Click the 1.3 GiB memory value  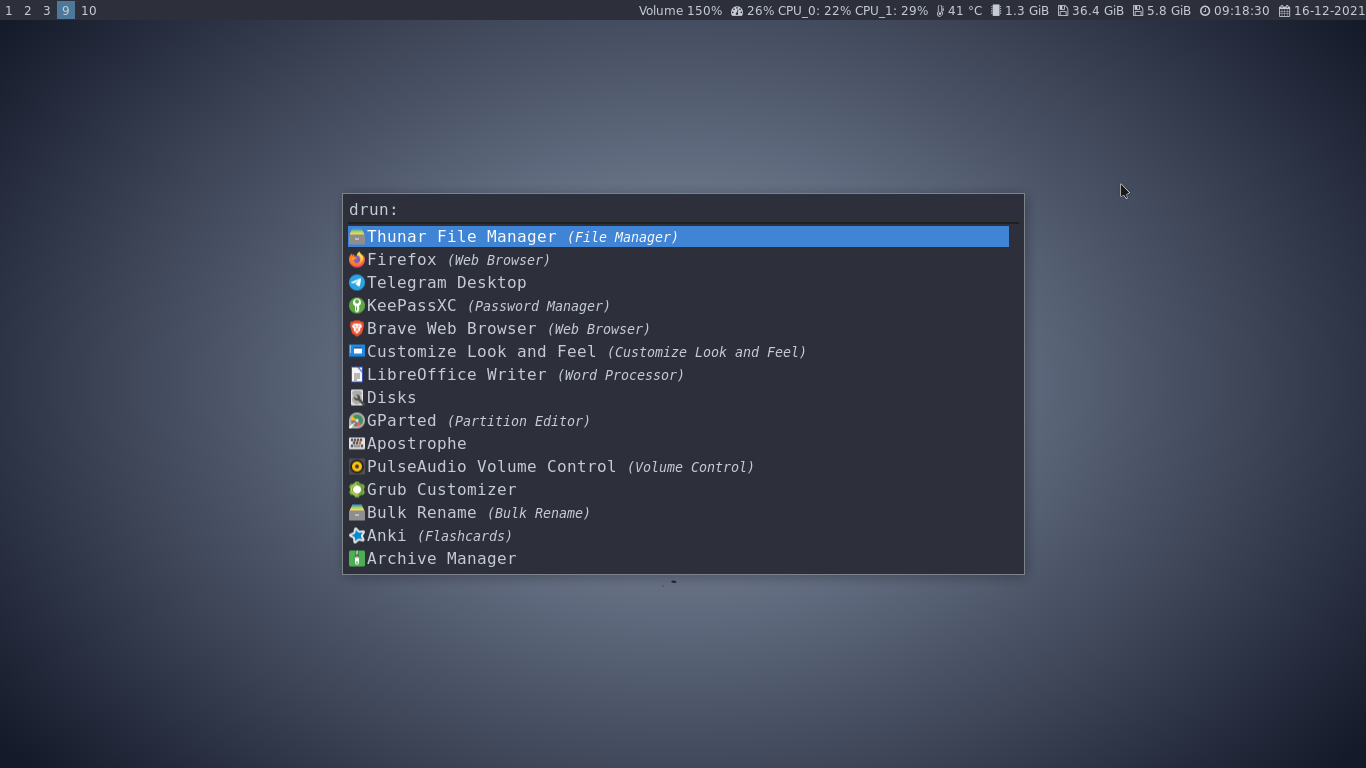1027,11
